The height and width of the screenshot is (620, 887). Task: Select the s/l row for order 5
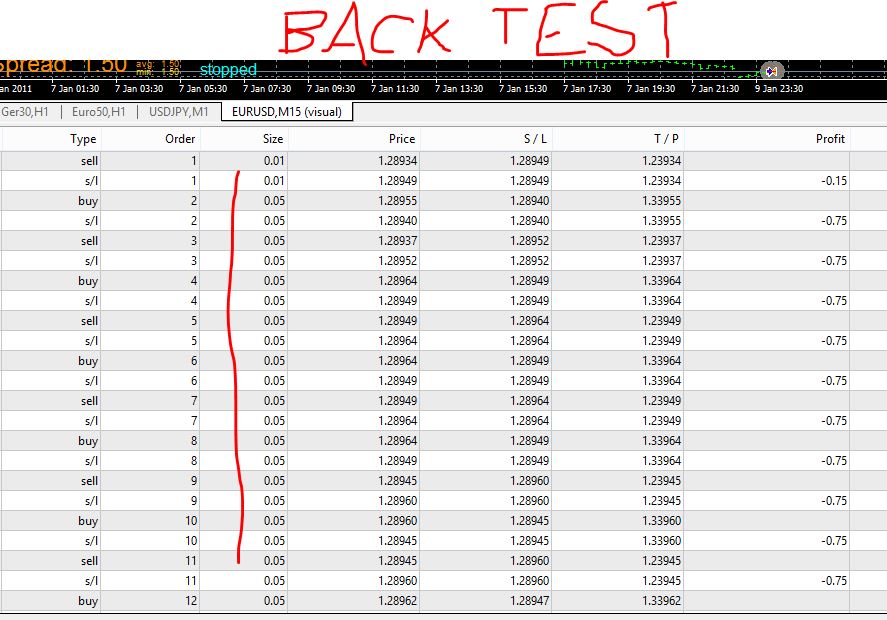tap(444, 341)
